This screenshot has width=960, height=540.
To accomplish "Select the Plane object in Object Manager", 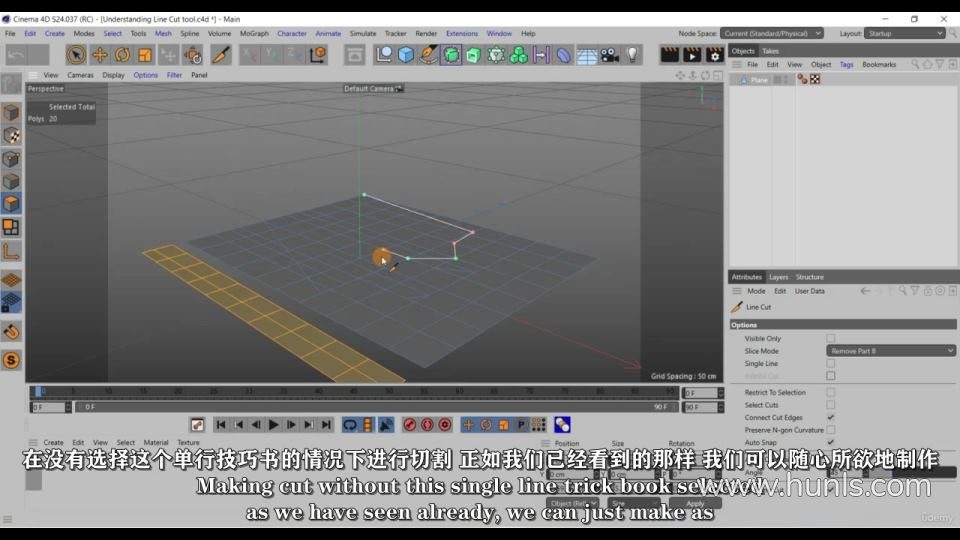I will [759, 80].
